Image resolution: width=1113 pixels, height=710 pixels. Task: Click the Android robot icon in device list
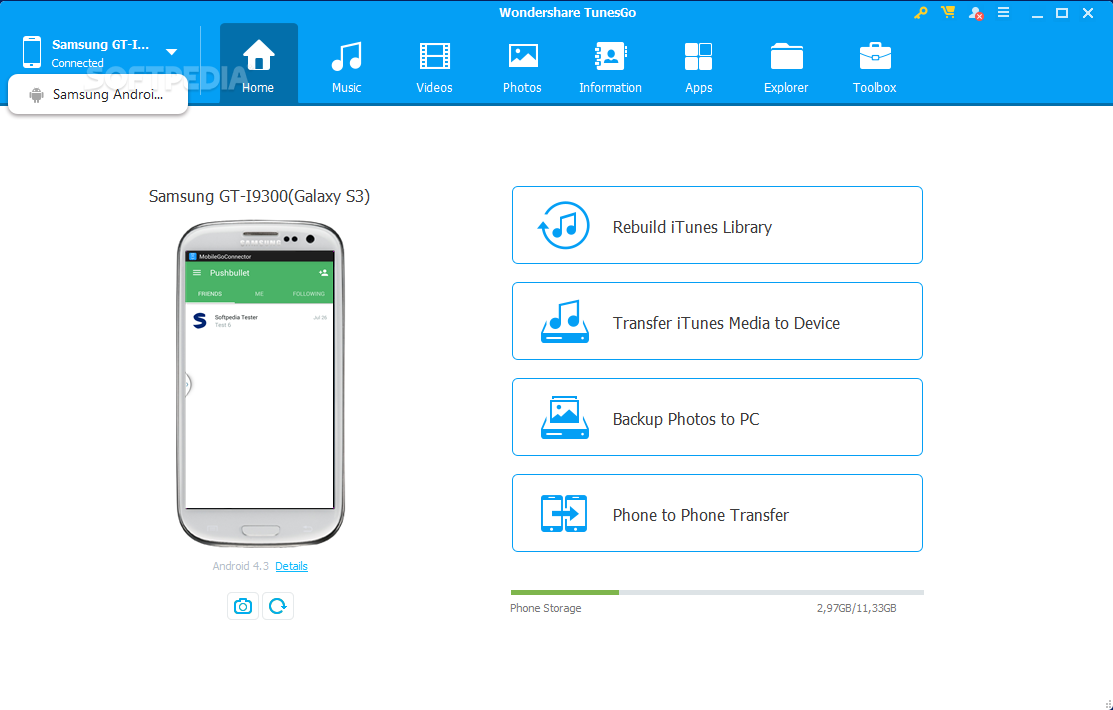pyautogui.click(x=36, y=95)
